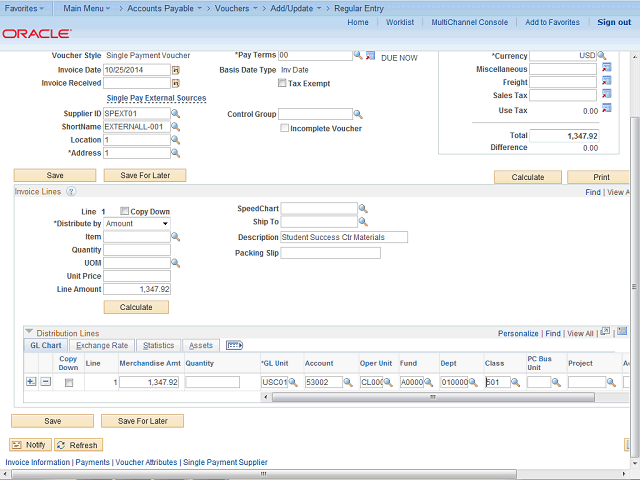
Task: Click the Invoice Lines help icon
Action: coord(71,191)
